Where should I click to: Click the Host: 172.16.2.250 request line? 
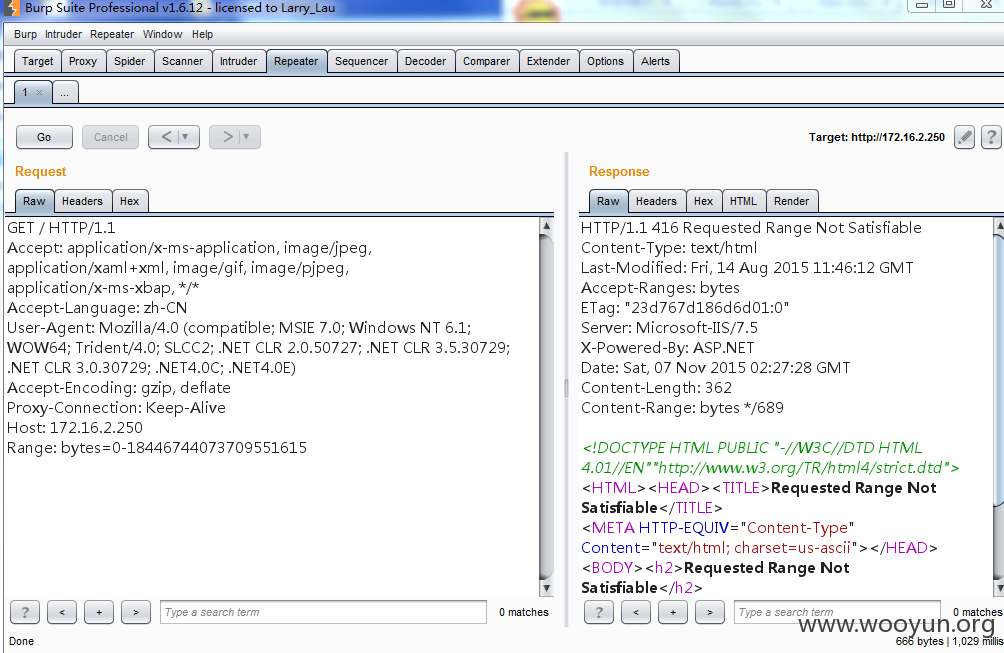point(75,428)
